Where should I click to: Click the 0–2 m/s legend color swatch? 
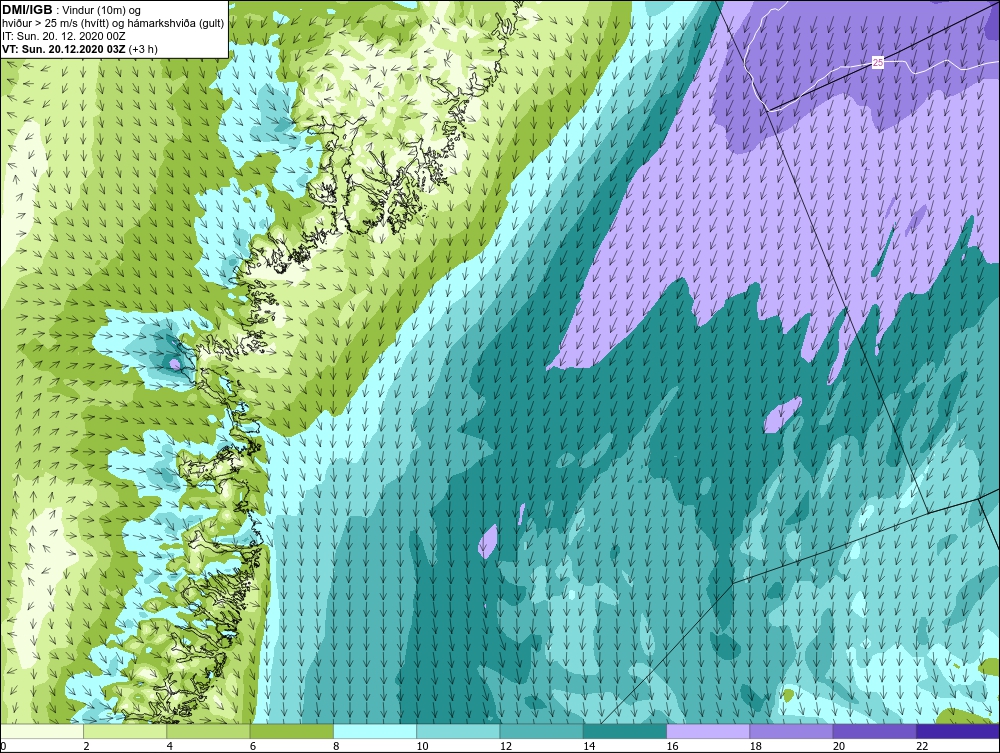click(x=41, y=731)
